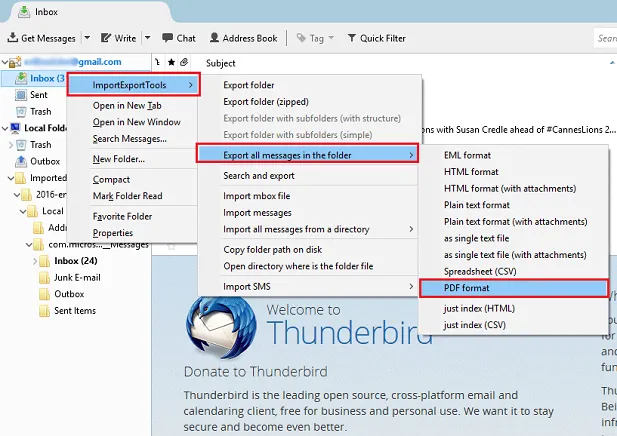617x436 pixels.
Task: Choose Mark Folder Read
Action: pyautogui.click(x=127, y=196)
